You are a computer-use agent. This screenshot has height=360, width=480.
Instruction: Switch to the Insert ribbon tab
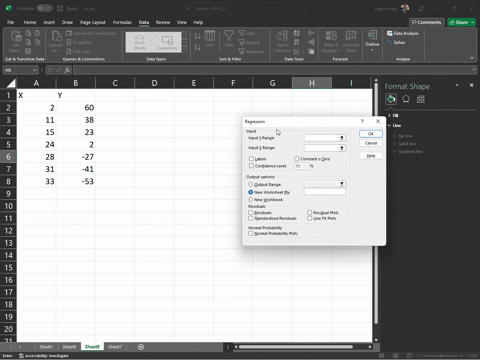pyautogui.click(x=49, y=22)
